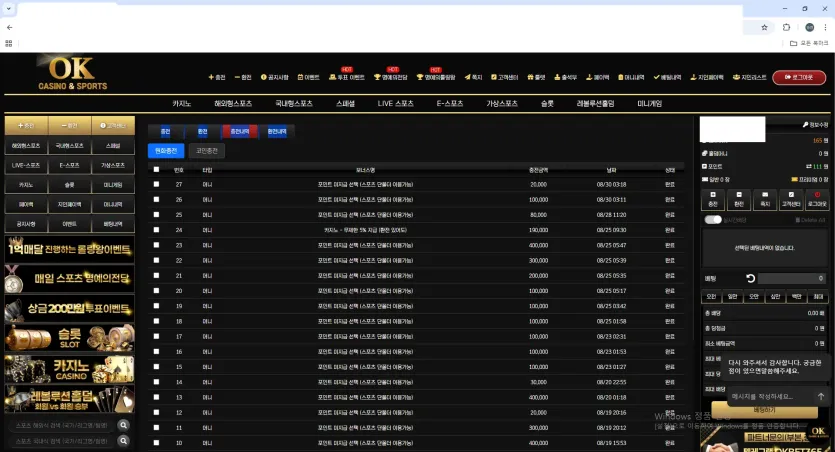Click the minus 환전 link in top menu
This screenshot has width=835, height=452.
coord(243,77)
